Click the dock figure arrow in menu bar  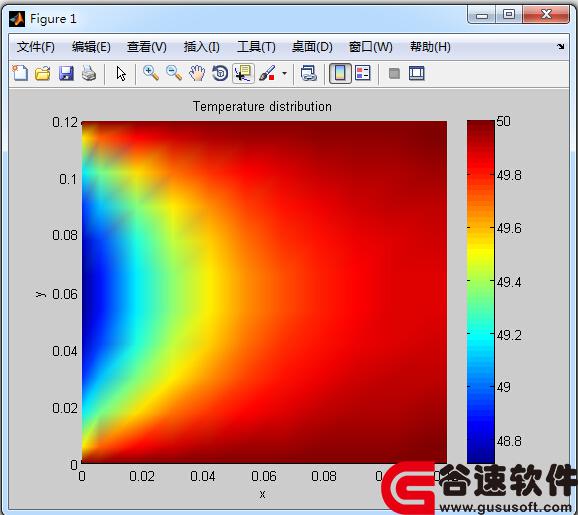(x=561, y=46)
